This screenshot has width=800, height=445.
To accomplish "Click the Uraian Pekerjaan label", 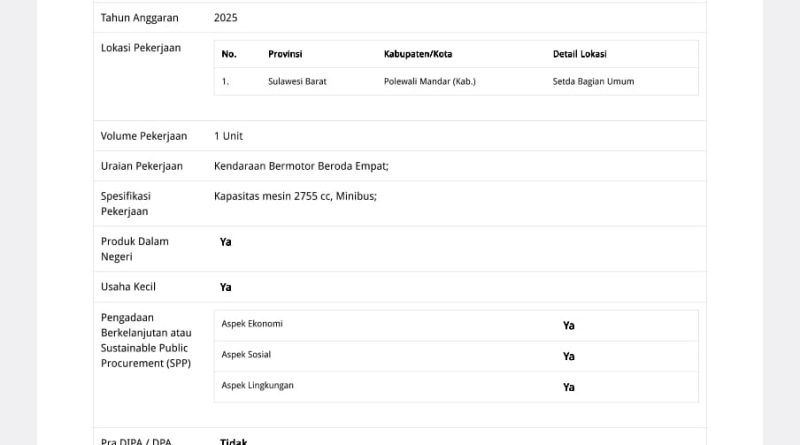I will (142, 166).
